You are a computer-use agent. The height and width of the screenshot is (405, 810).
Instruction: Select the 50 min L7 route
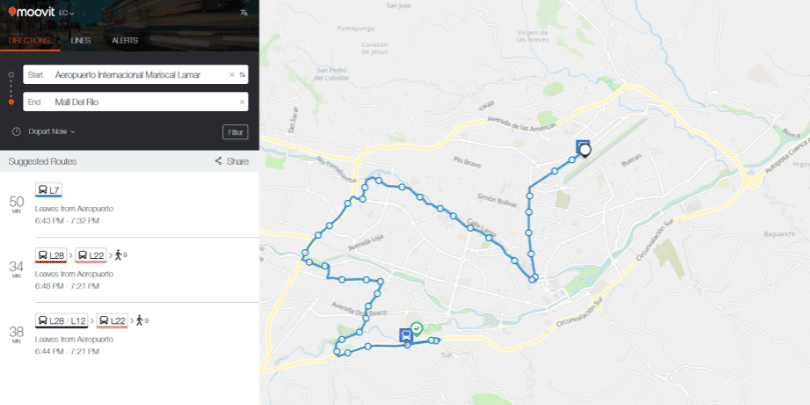(130, 205)
